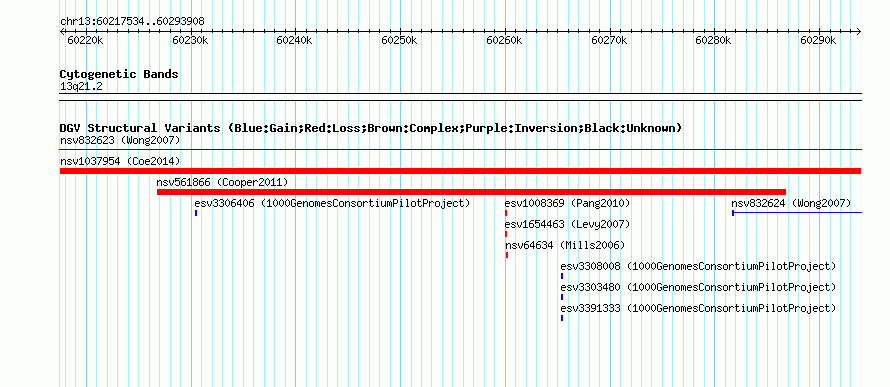890x387 pixels.
Task: Click the Cytogenetic Bands track title
Action: coord(119,74)
